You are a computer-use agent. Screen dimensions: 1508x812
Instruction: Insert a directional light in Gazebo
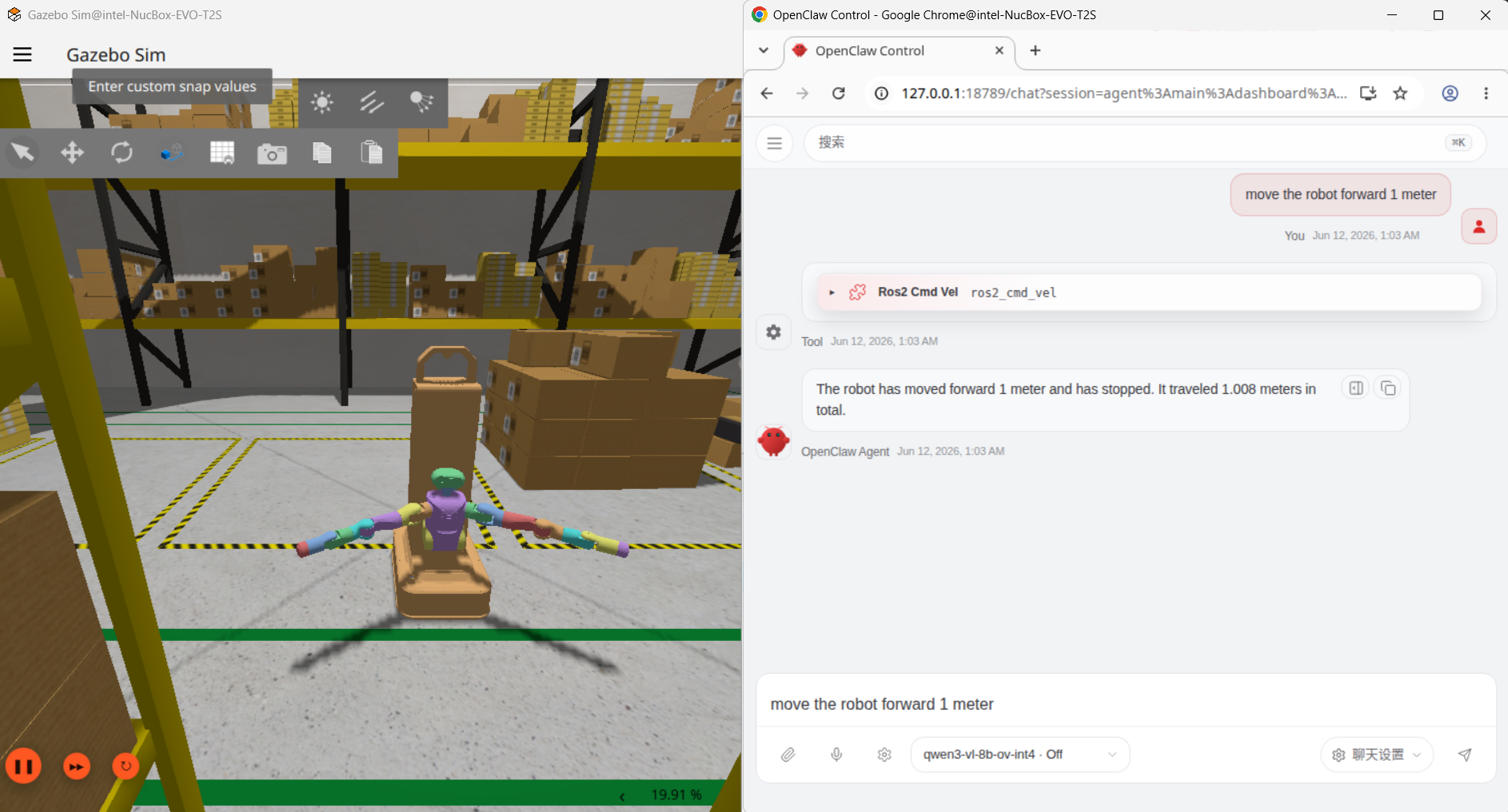pyautogui.click(x=372, y=102)
